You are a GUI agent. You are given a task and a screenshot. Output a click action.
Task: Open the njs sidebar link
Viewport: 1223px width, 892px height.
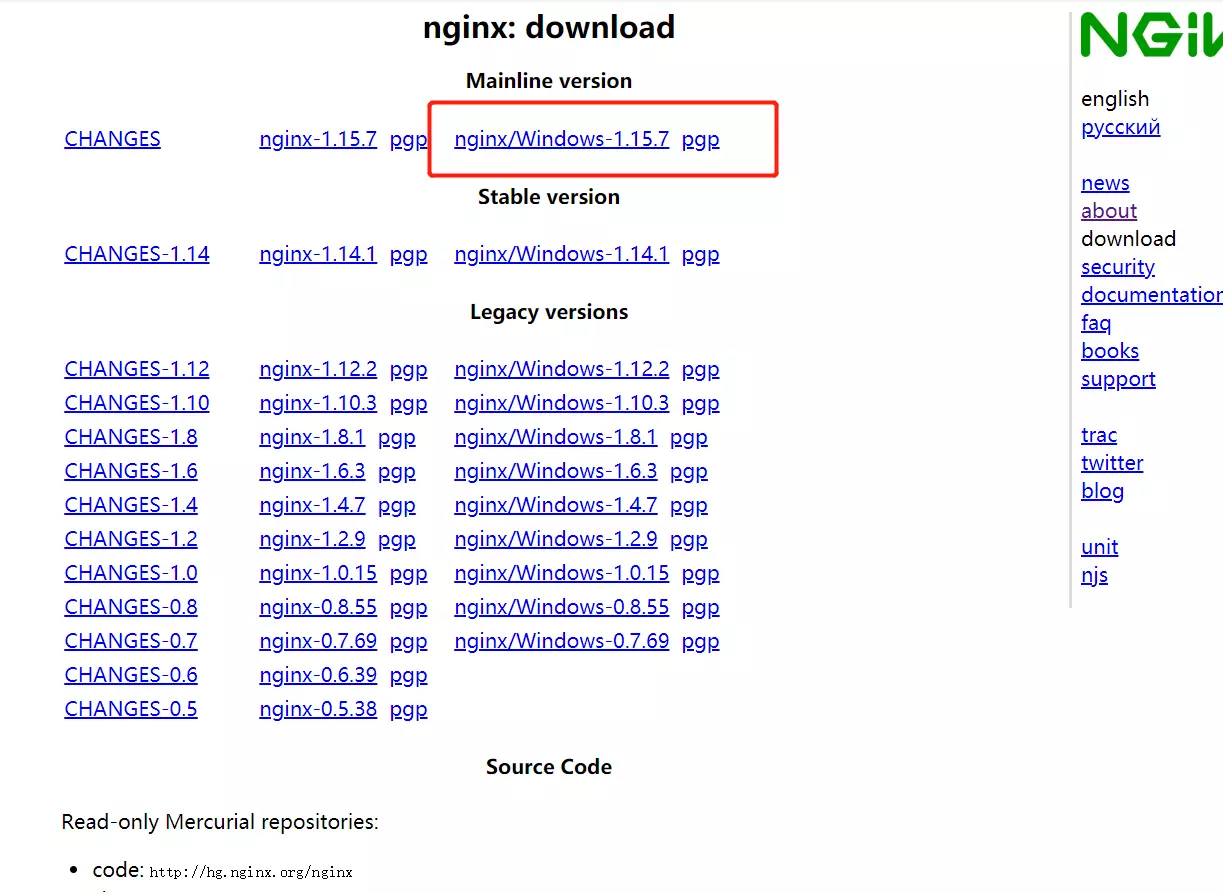pos(1094,575)
